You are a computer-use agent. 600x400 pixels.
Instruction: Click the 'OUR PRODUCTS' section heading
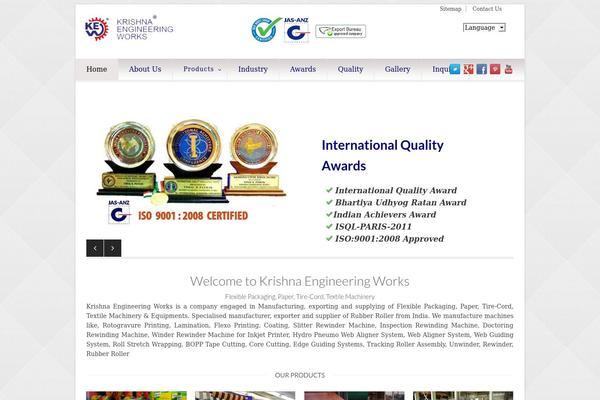(x=300, y=376)
